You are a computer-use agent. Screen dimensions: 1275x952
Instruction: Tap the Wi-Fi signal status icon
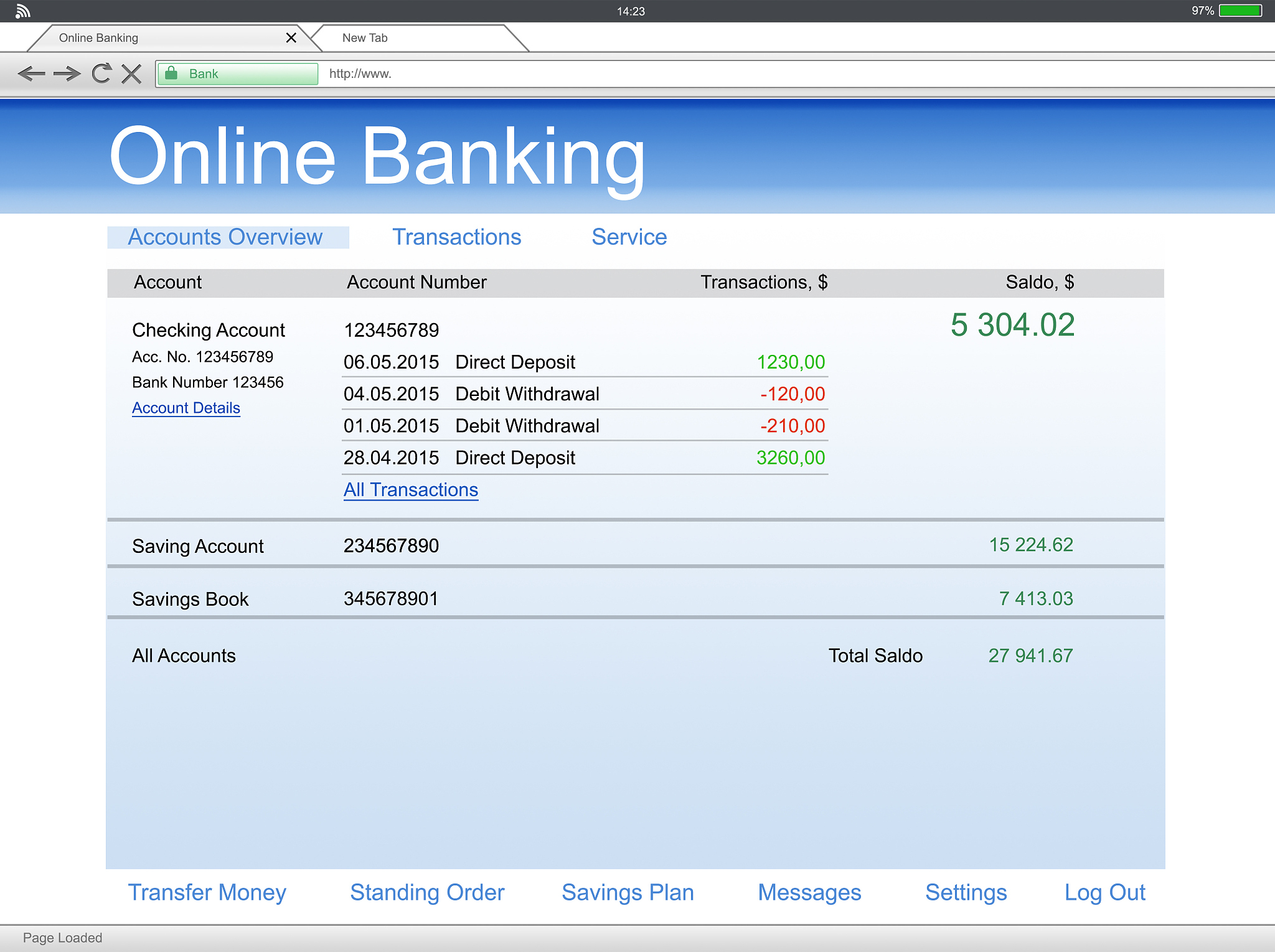(x=22, y=11)
